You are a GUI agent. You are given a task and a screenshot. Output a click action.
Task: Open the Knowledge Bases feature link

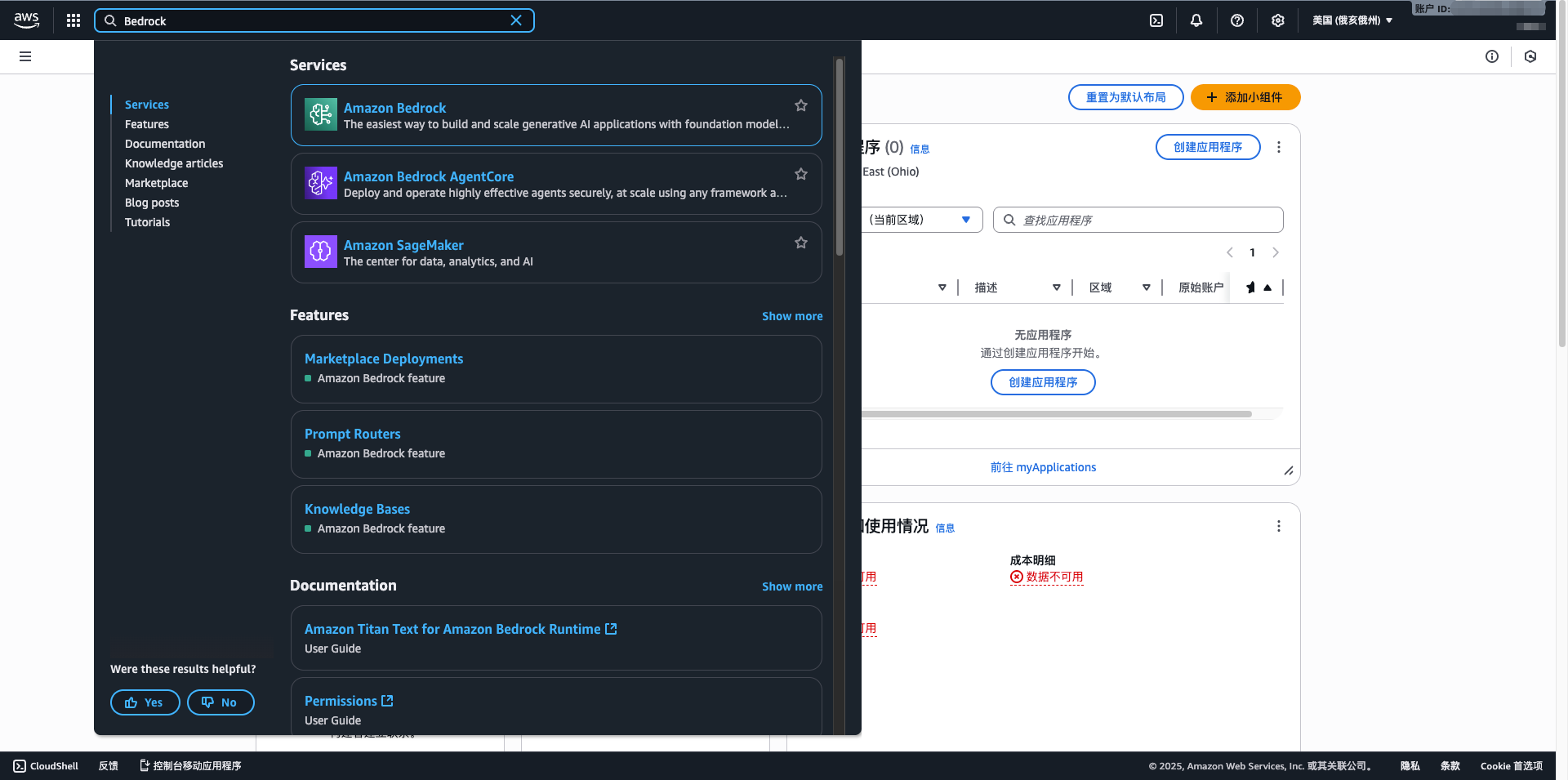357,509
